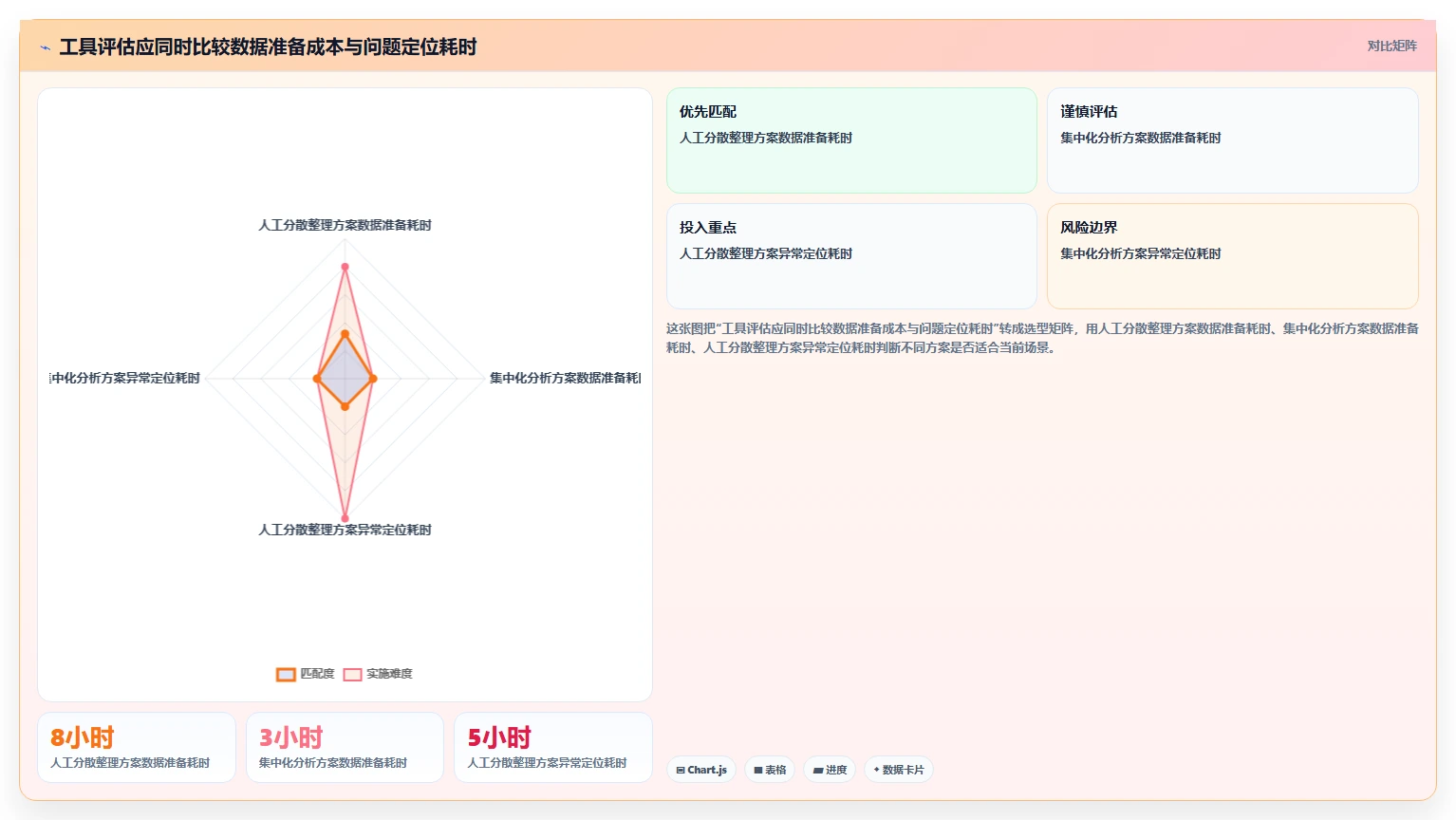Click the 3小时 stat value
The height and width of the screenshot is (820, 1456).
(x=291, y=737)
